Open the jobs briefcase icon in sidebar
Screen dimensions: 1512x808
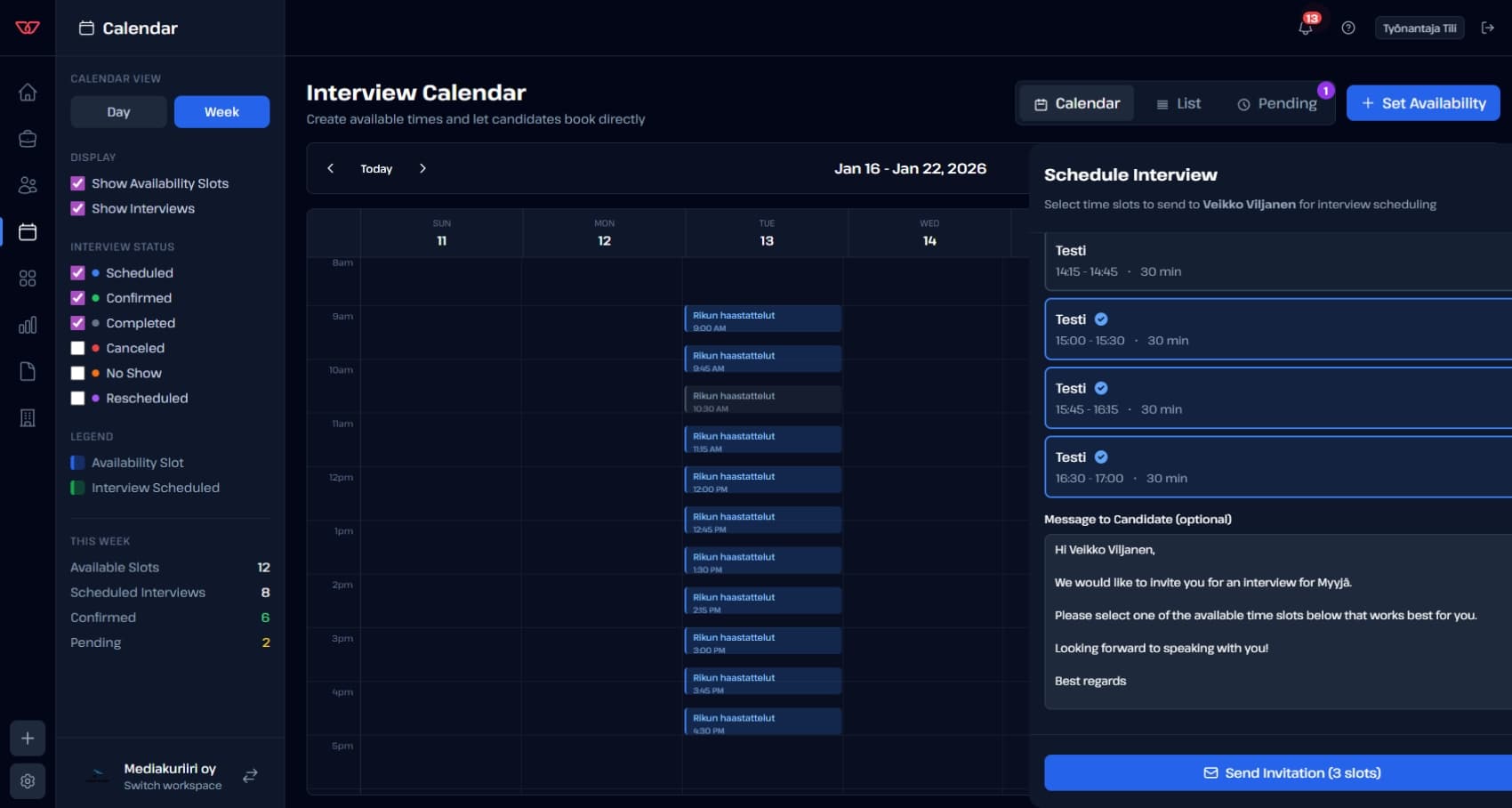coord(28,139)
